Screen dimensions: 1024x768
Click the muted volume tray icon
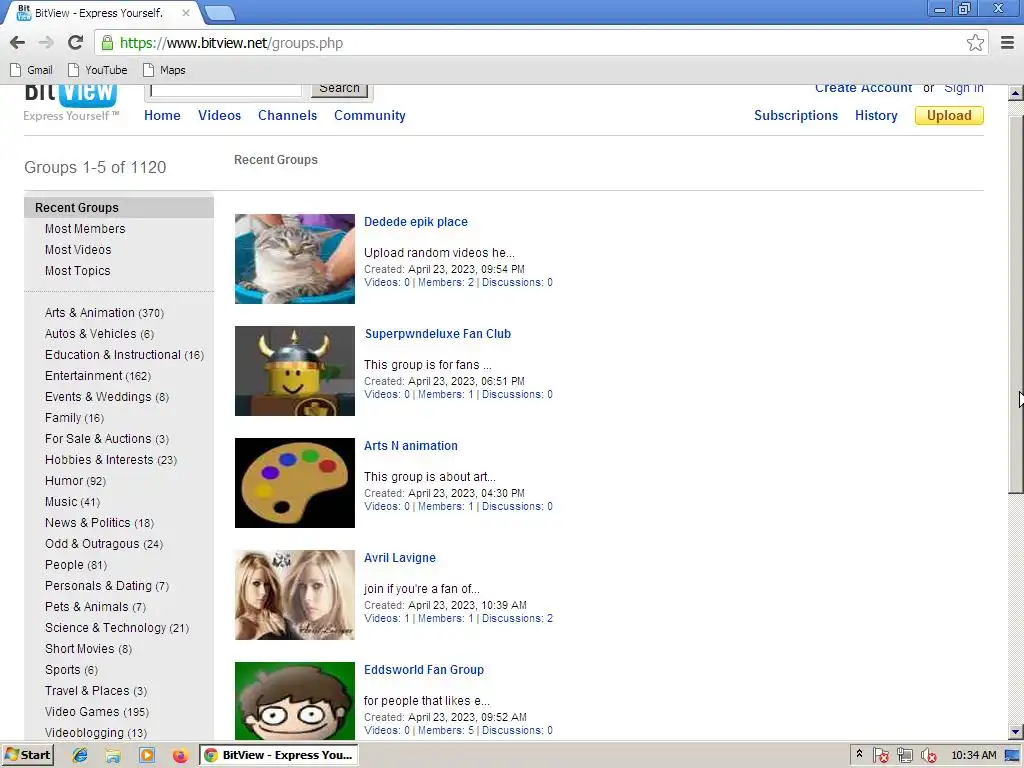(x=929, y=756)
